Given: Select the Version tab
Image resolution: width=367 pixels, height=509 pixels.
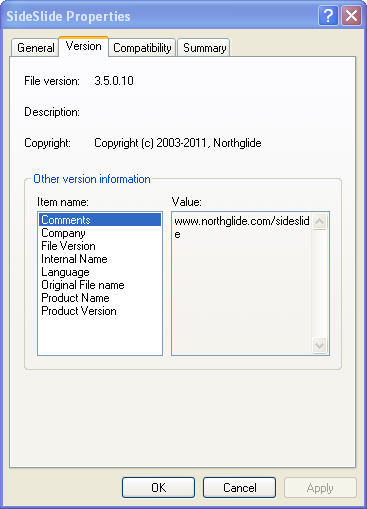Looking at the screenshot, I should (x=83, y=46).
